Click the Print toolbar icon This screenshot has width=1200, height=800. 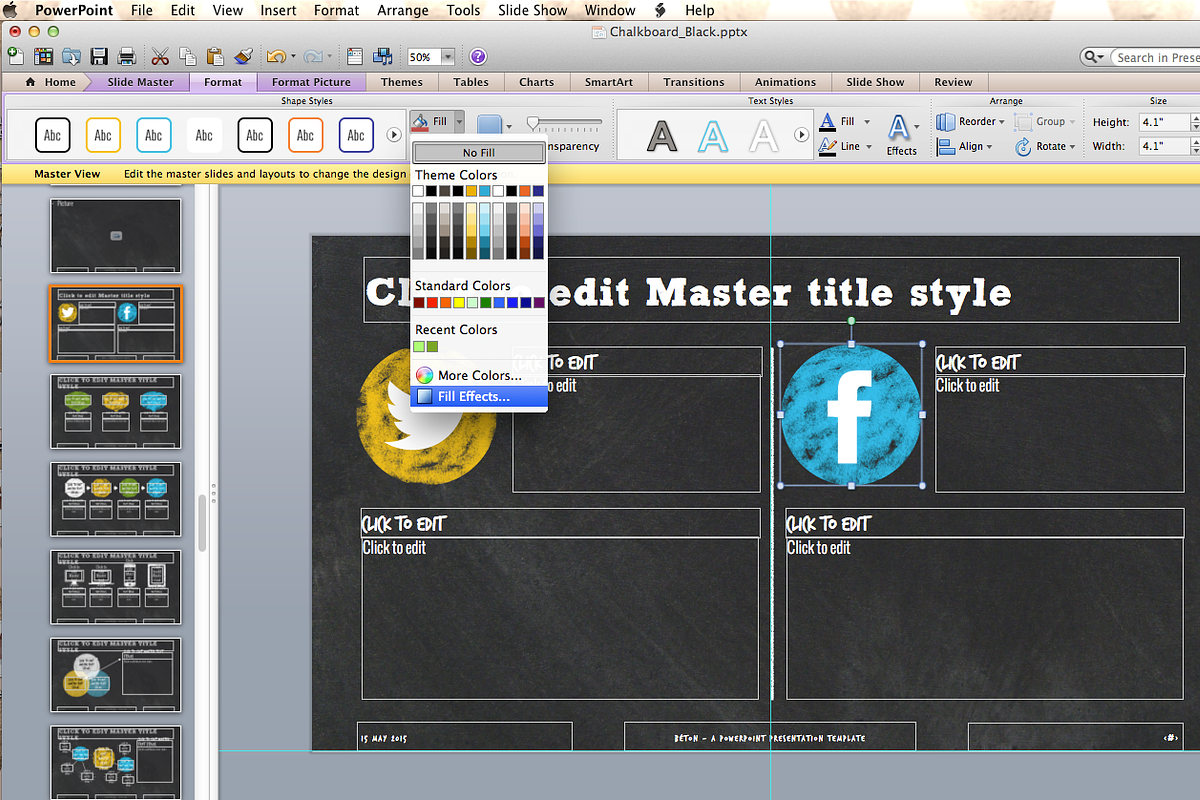point(127,57)
